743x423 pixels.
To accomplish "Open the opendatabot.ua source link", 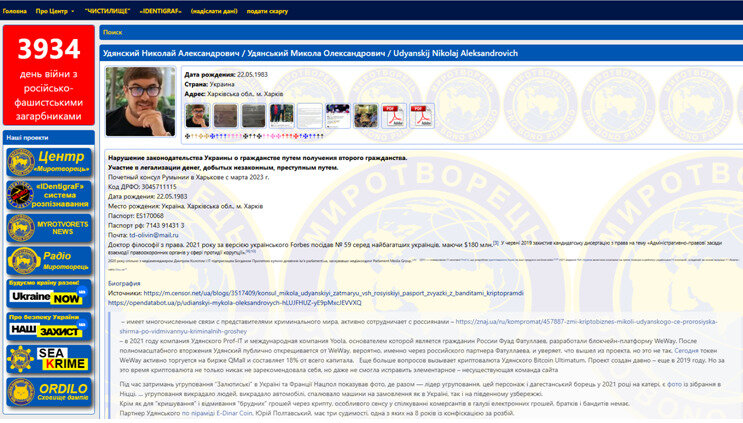I will pyautogui.click(x=235, y=303).
